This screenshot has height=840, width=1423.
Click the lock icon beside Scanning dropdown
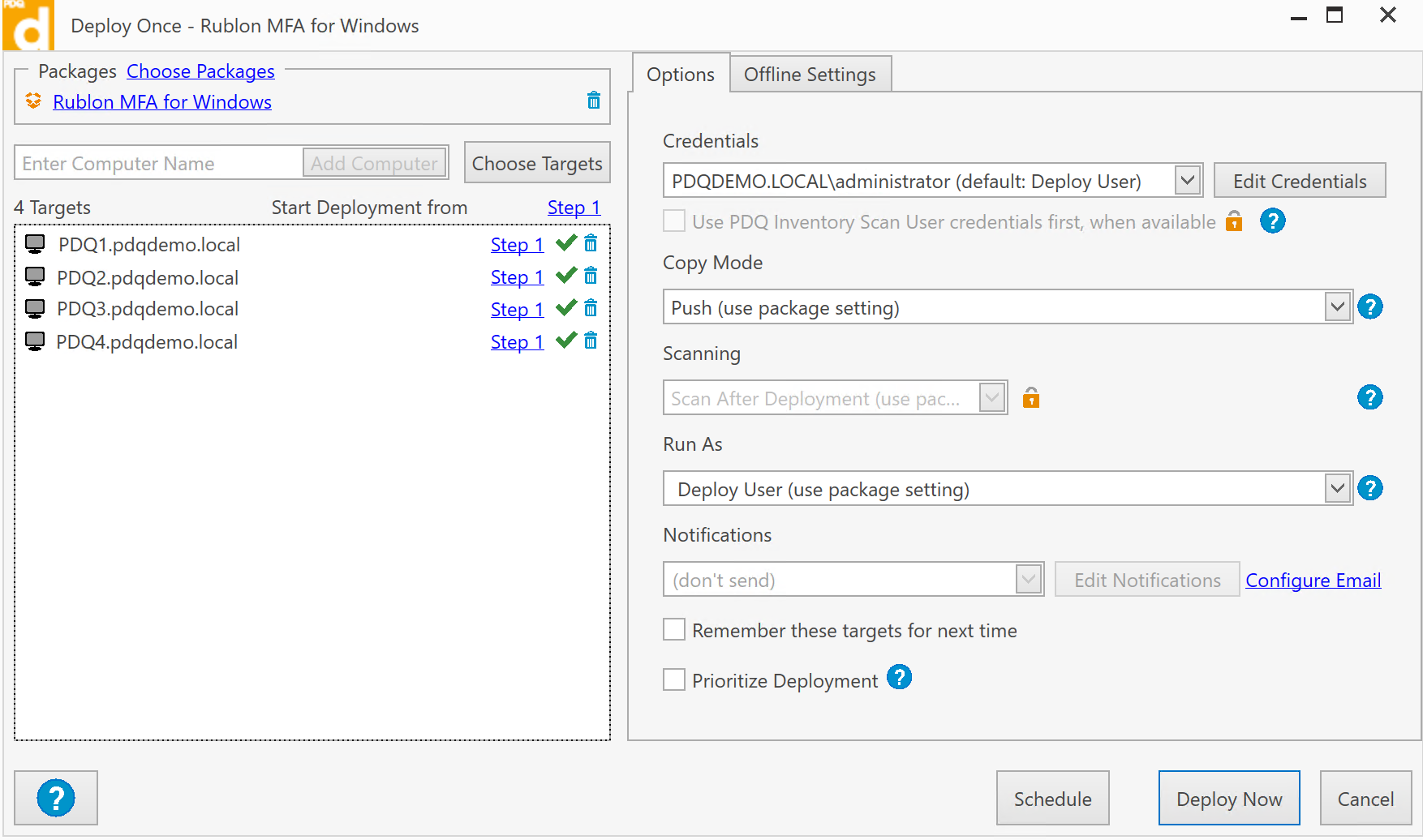tap(1030, 398)
